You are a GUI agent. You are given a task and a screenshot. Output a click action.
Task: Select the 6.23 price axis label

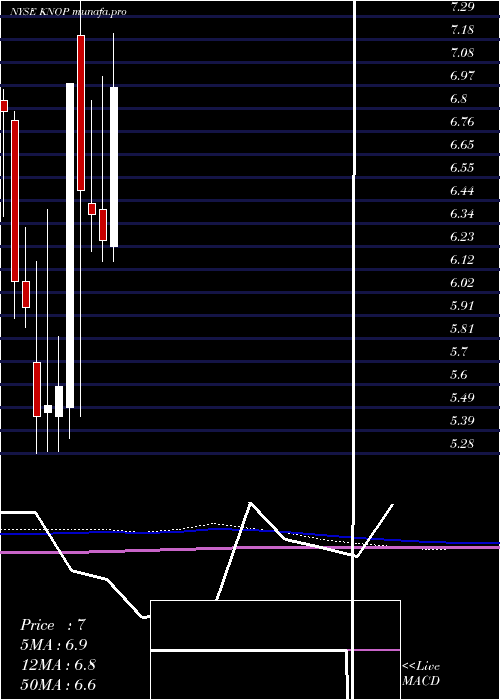click(x=462, y=237)
